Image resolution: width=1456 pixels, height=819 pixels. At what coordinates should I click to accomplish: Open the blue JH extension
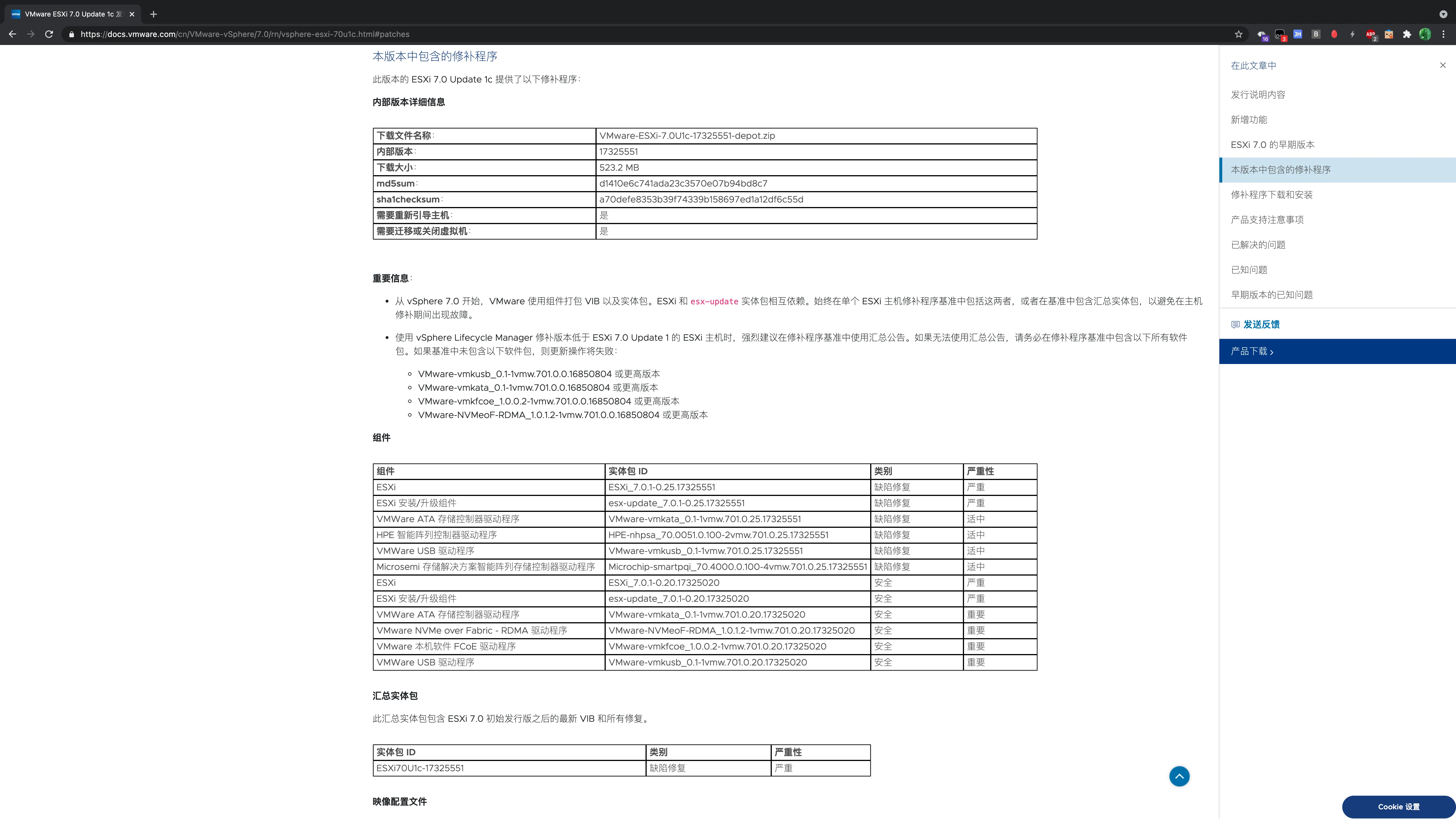[1298, 34]
